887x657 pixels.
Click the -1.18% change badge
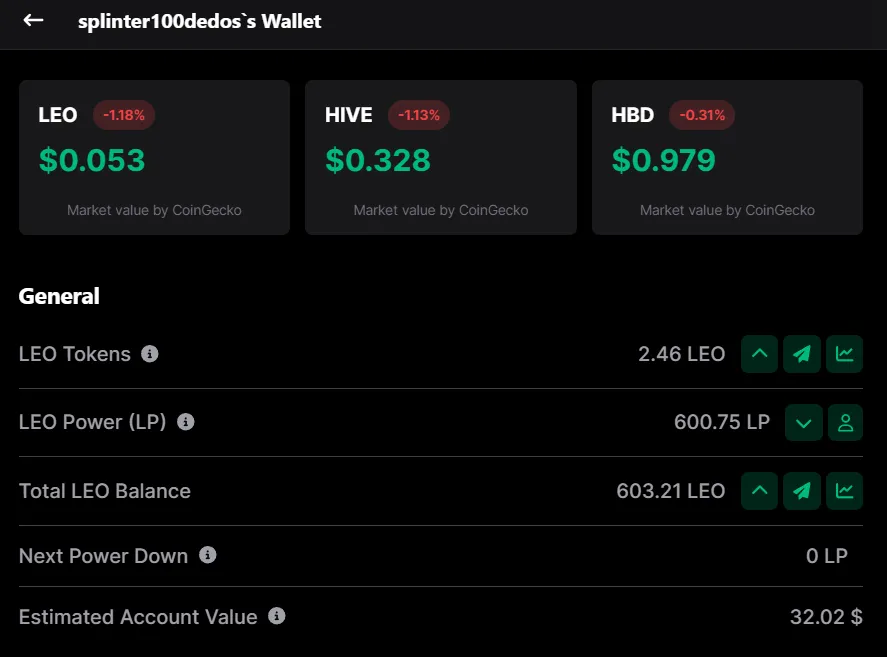(124, 115)
